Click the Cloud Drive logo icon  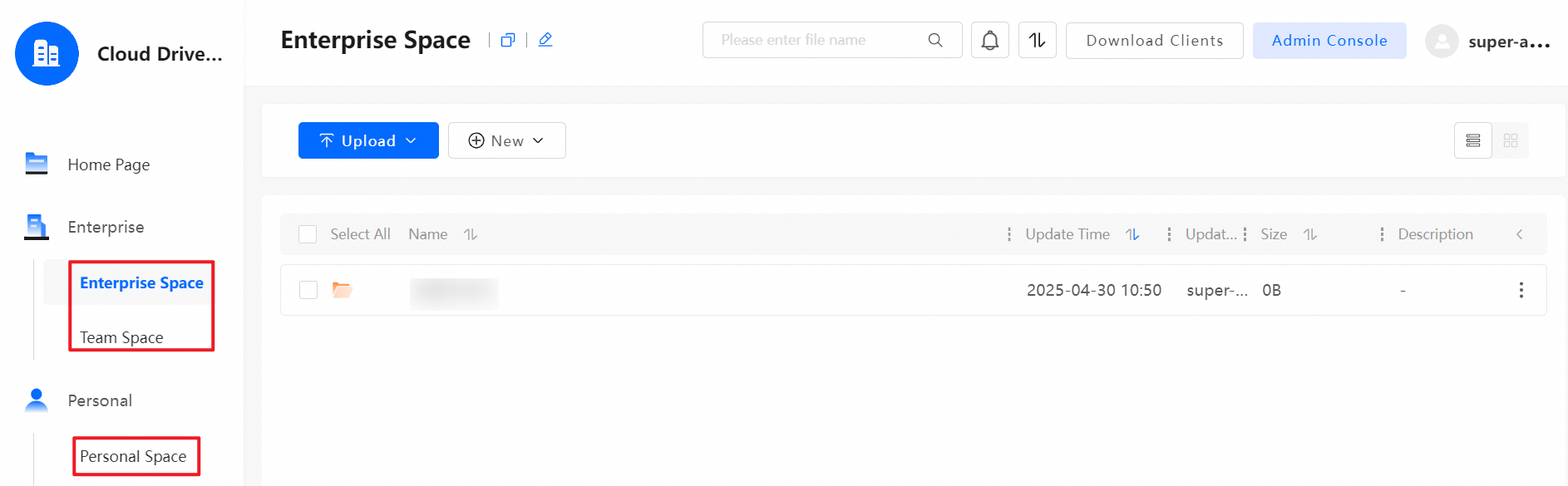click(x=47, y=54)
